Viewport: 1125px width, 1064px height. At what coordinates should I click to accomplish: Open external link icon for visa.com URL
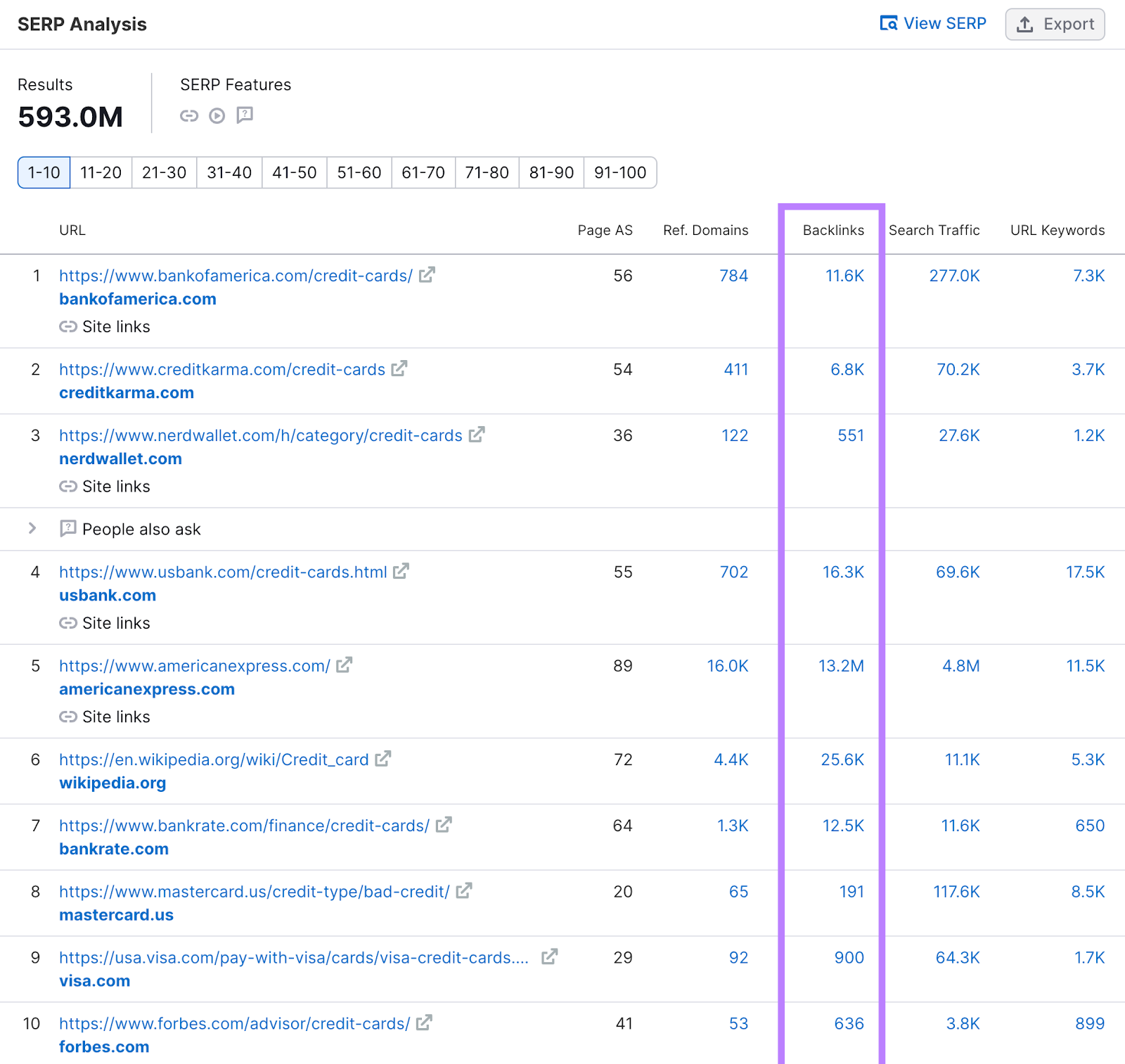549,956
